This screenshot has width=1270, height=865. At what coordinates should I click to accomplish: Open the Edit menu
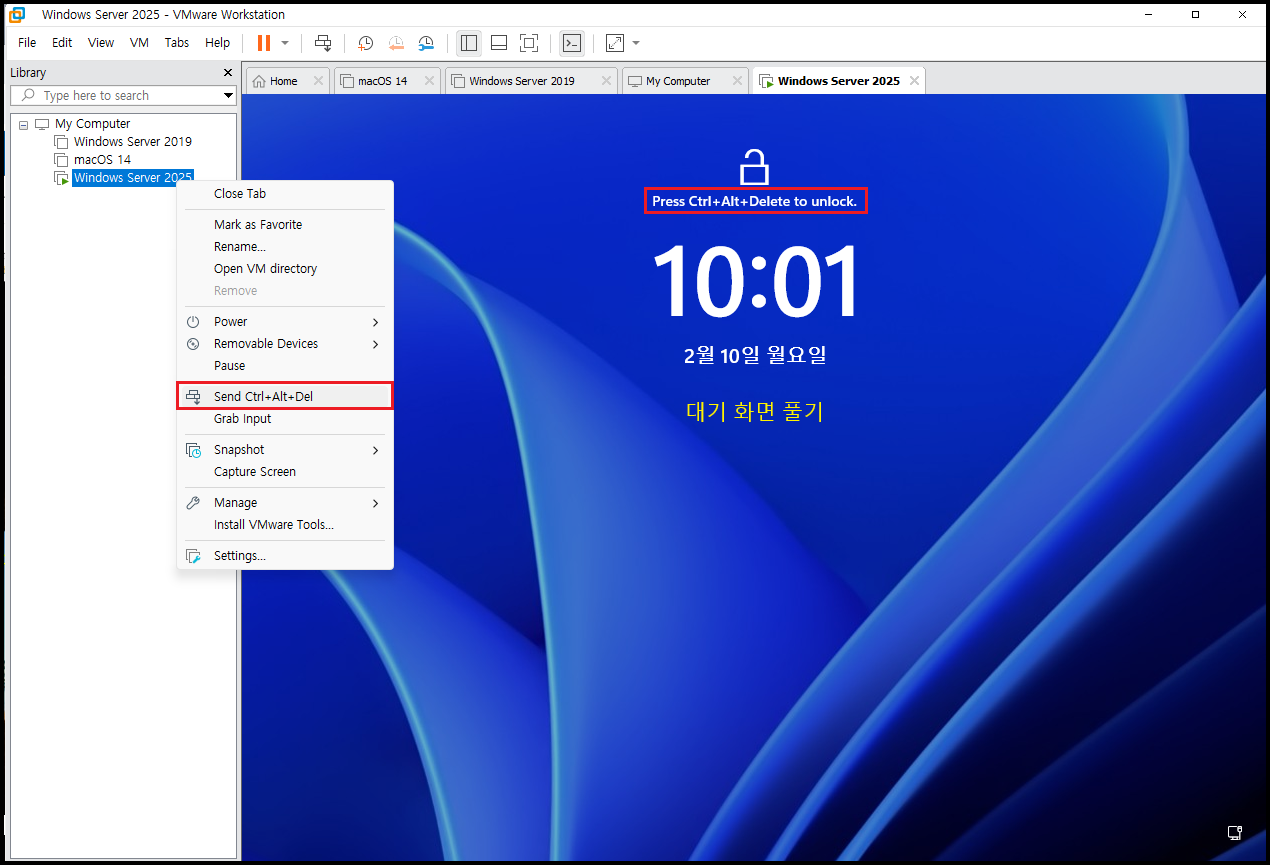coord(62,43)
